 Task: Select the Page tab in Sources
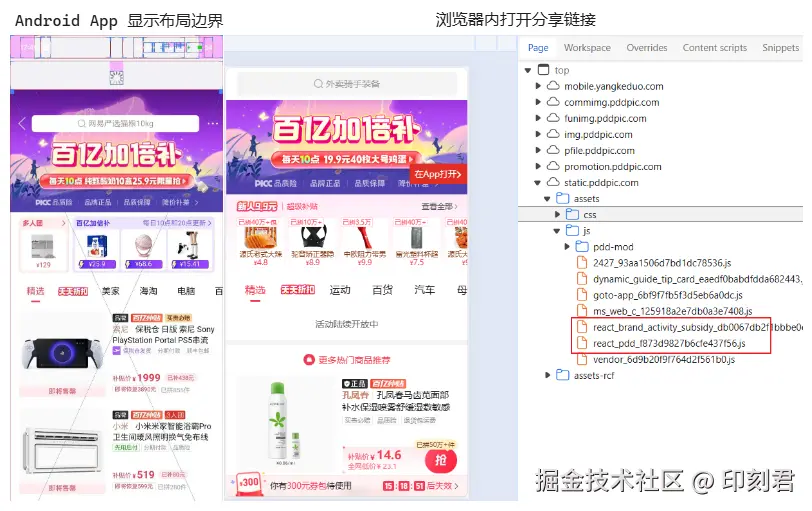point(538,48)
